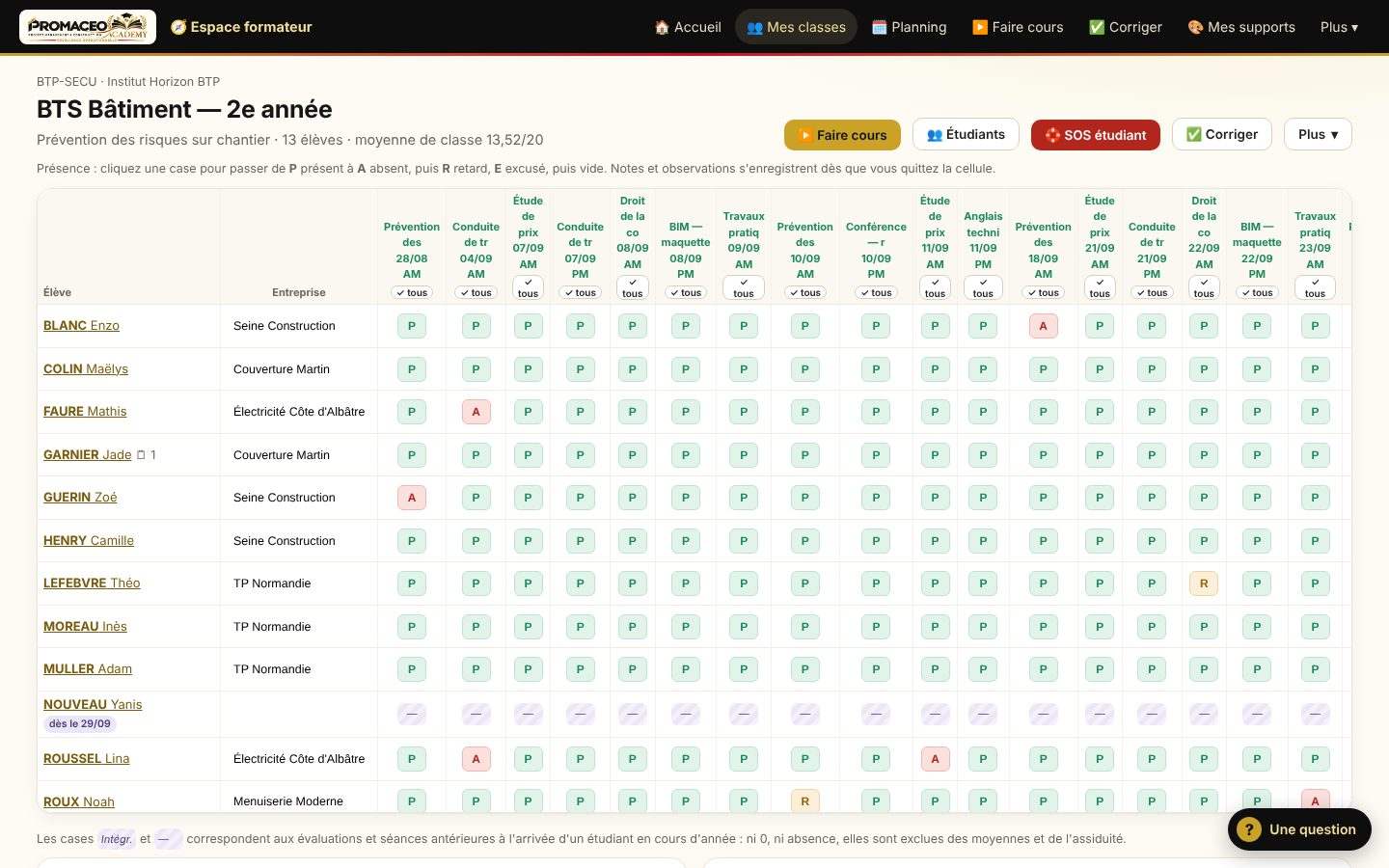
Task: Mark all present for Travaux pratiq 09/09 AM
Action: (x=744, y=287)
